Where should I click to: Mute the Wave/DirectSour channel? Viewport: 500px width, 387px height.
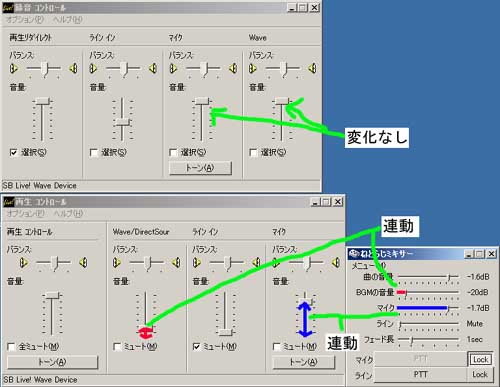[117, 347]
